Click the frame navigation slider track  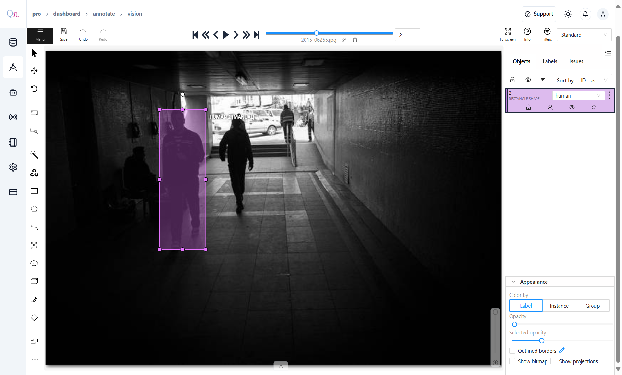(x=329, y=33)
